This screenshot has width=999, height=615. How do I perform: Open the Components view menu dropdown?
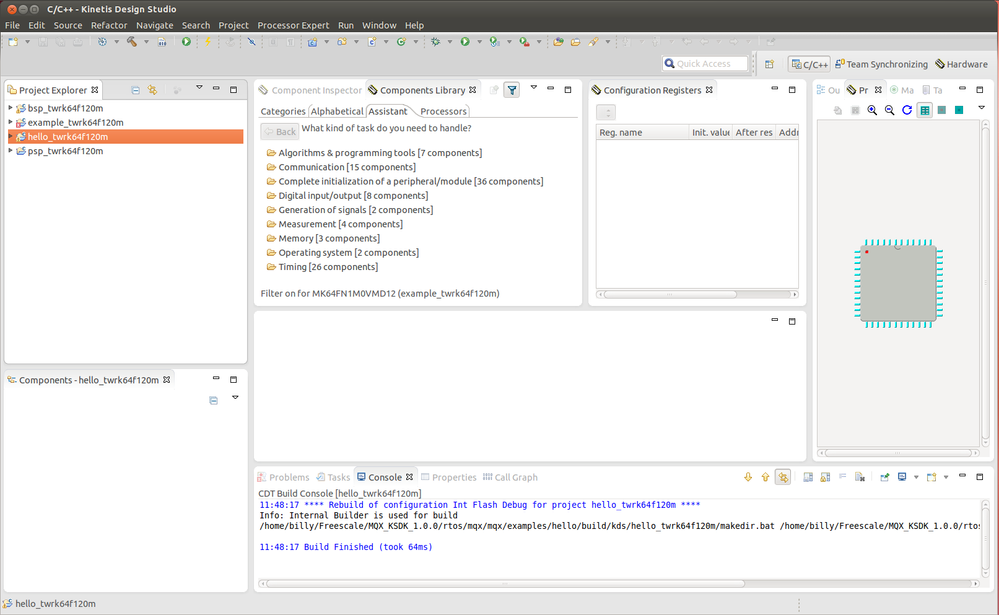[235, 398]
